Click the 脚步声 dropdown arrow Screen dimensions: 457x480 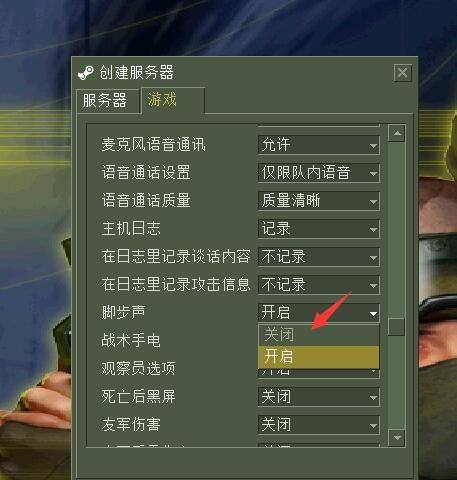(373, 314)
